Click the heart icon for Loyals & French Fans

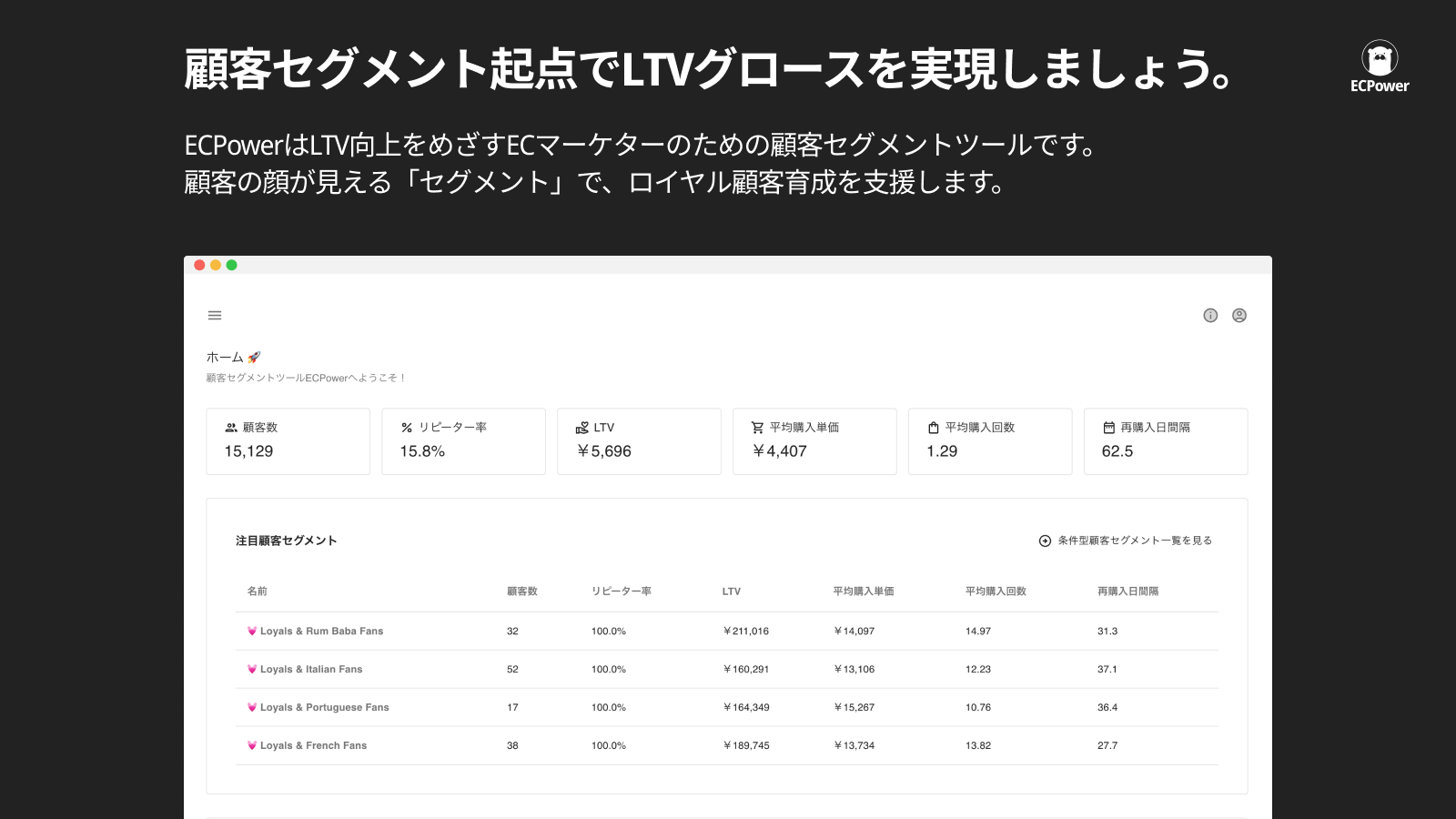[x=252, y=745]
